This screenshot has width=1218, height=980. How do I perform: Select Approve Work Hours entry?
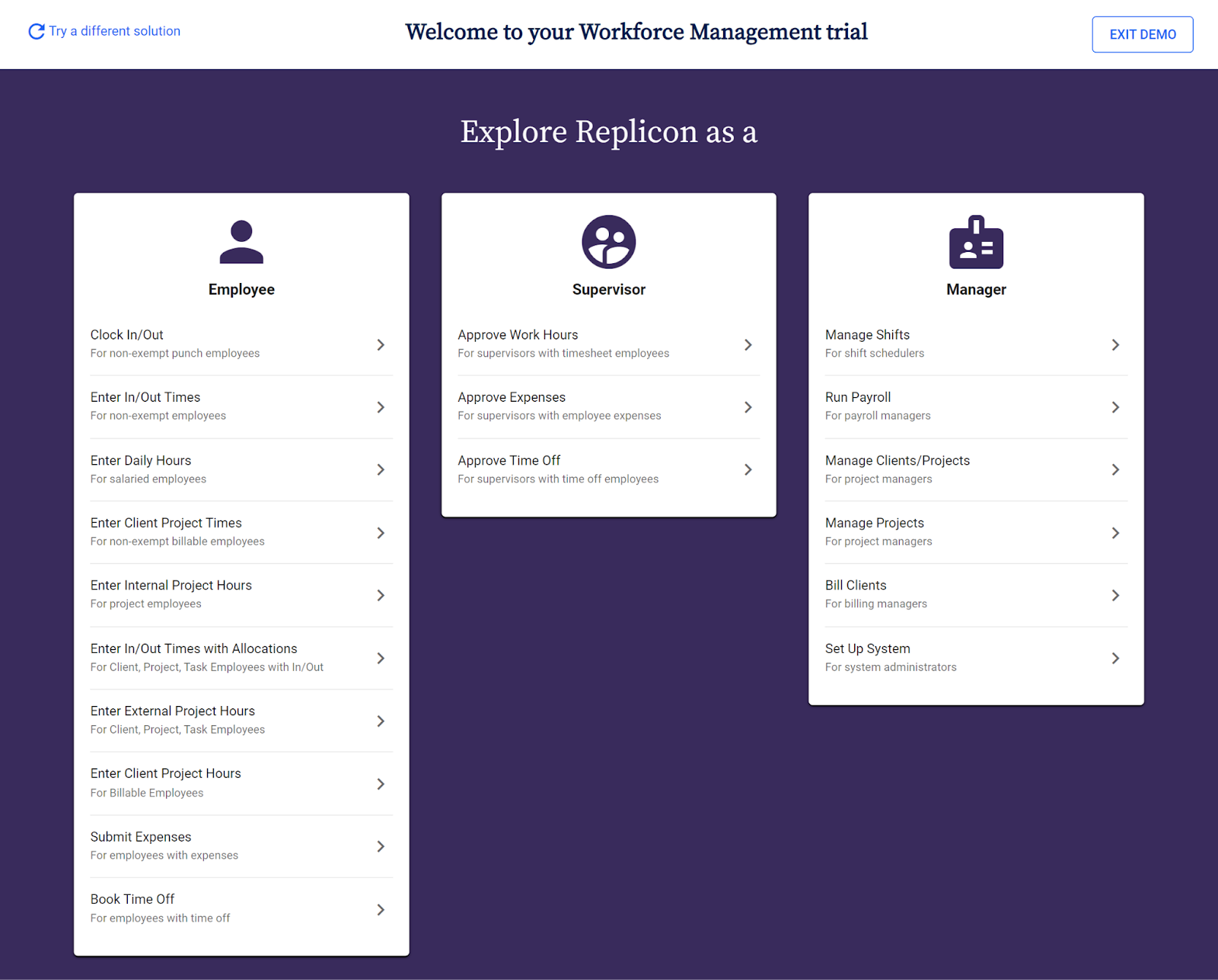coord(609,344)
